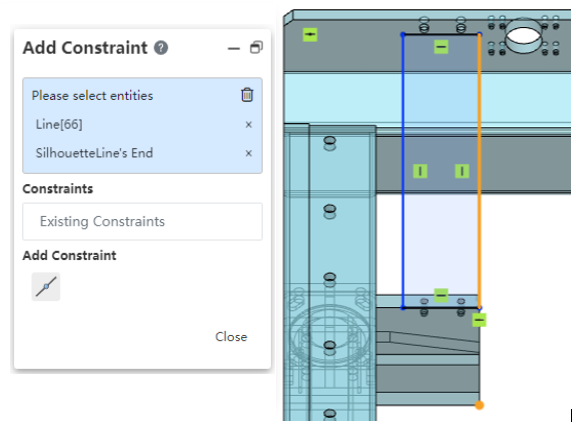This screenshot has width=572, height=423.
Task: Click vertical constraint marker beside the blue line
Action: 420,171
